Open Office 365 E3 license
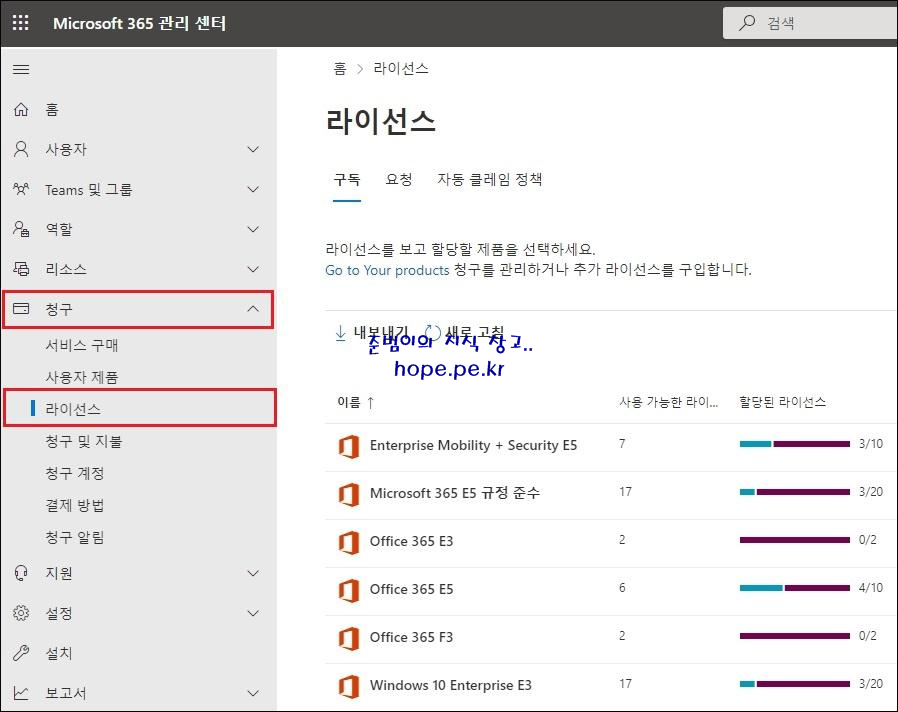 coord(411,541)
